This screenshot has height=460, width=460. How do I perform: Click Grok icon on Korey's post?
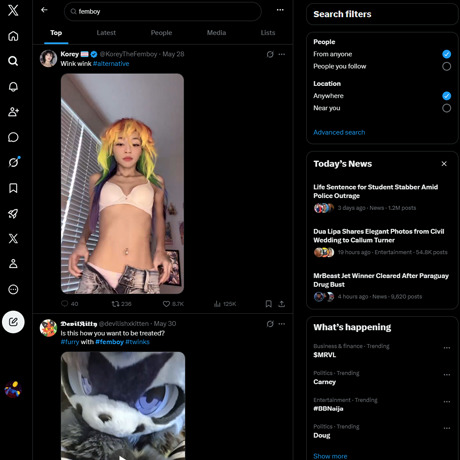click(x=270, y=54)
